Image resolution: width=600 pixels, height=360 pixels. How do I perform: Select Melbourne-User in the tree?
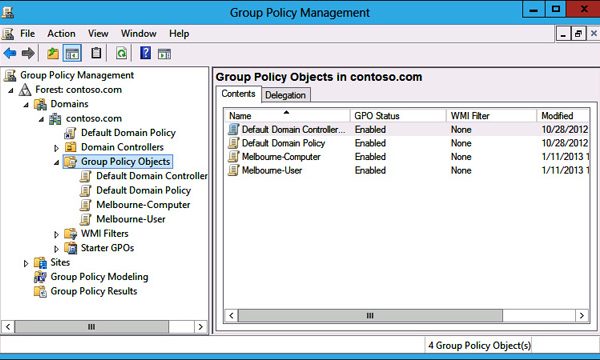tap(130, 219)
